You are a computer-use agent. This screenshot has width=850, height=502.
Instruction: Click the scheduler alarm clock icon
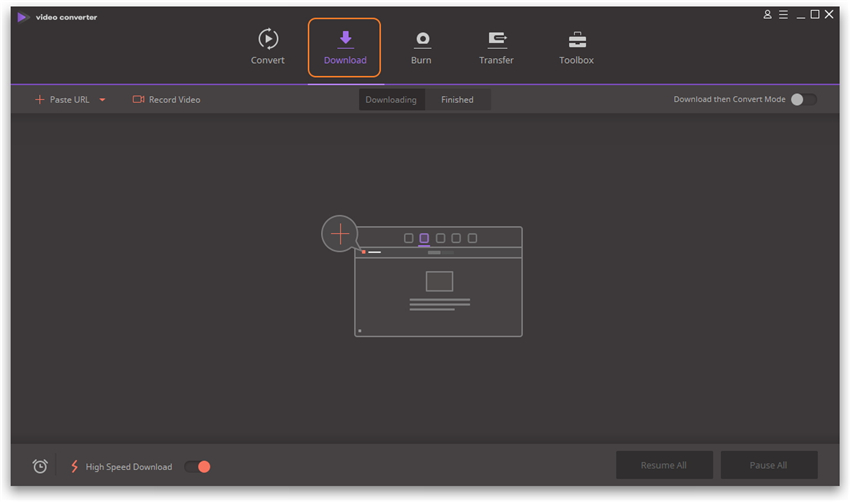pos(40,466)
